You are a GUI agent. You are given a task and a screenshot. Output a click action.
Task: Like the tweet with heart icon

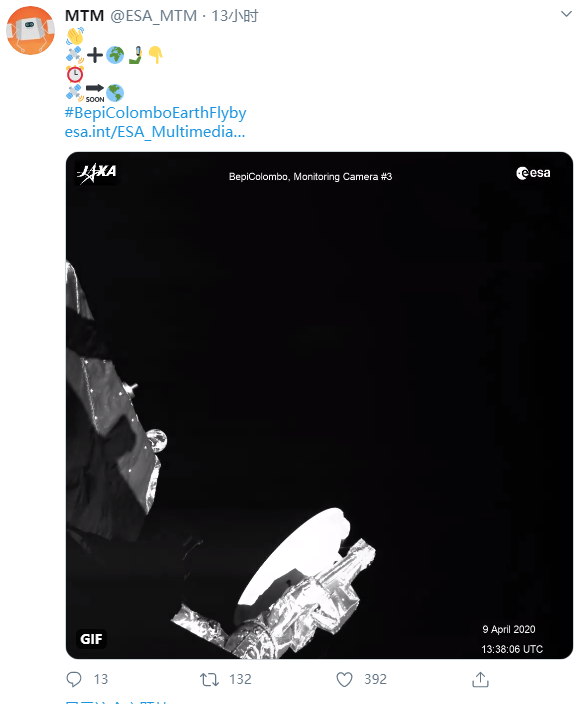click(344, 680)
